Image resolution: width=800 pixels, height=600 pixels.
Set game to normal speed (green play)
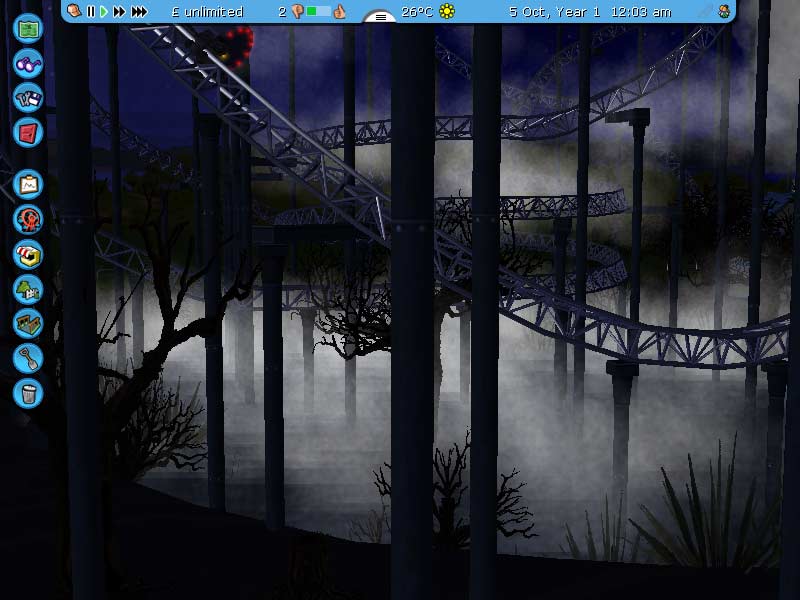coord(104,11)
